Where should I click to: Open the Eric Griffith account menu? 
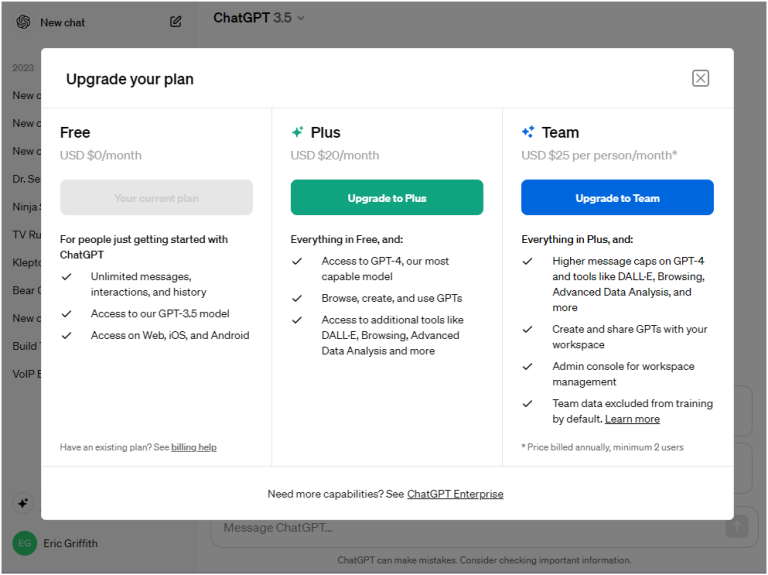(71, 543)
